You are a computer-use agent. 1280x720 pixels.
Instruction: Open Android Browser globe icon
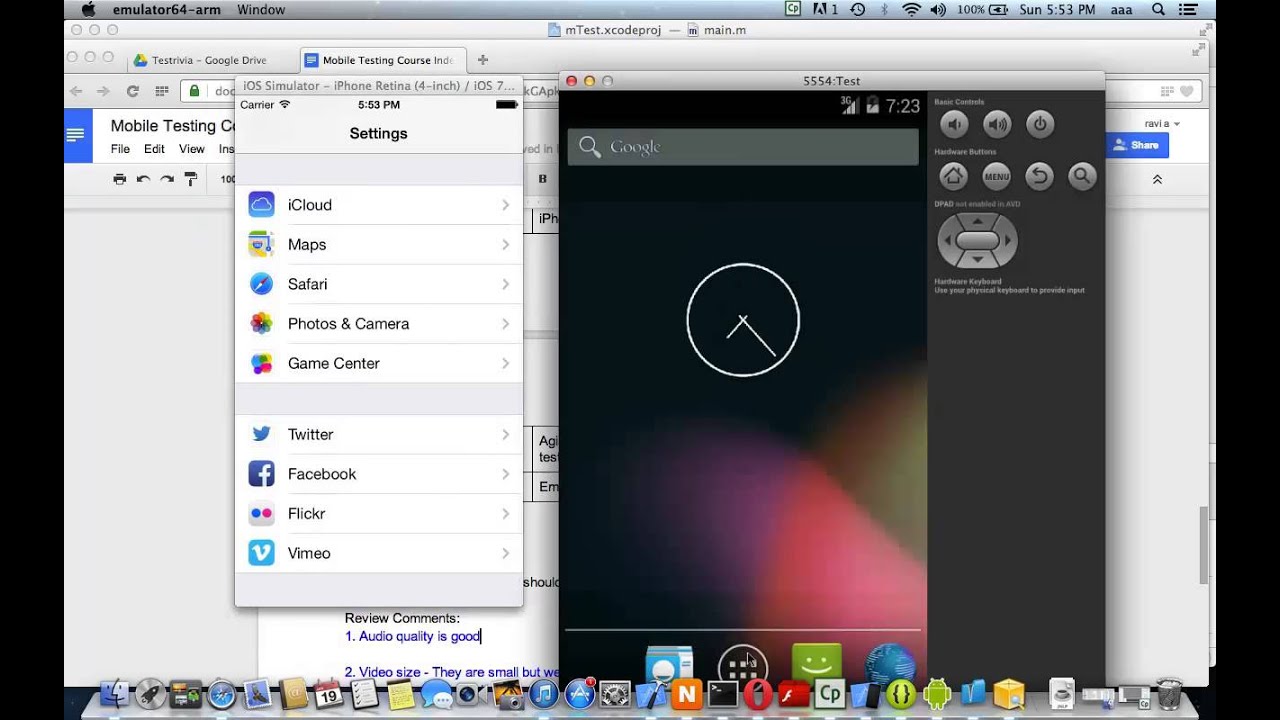click(x=890, y=665)
